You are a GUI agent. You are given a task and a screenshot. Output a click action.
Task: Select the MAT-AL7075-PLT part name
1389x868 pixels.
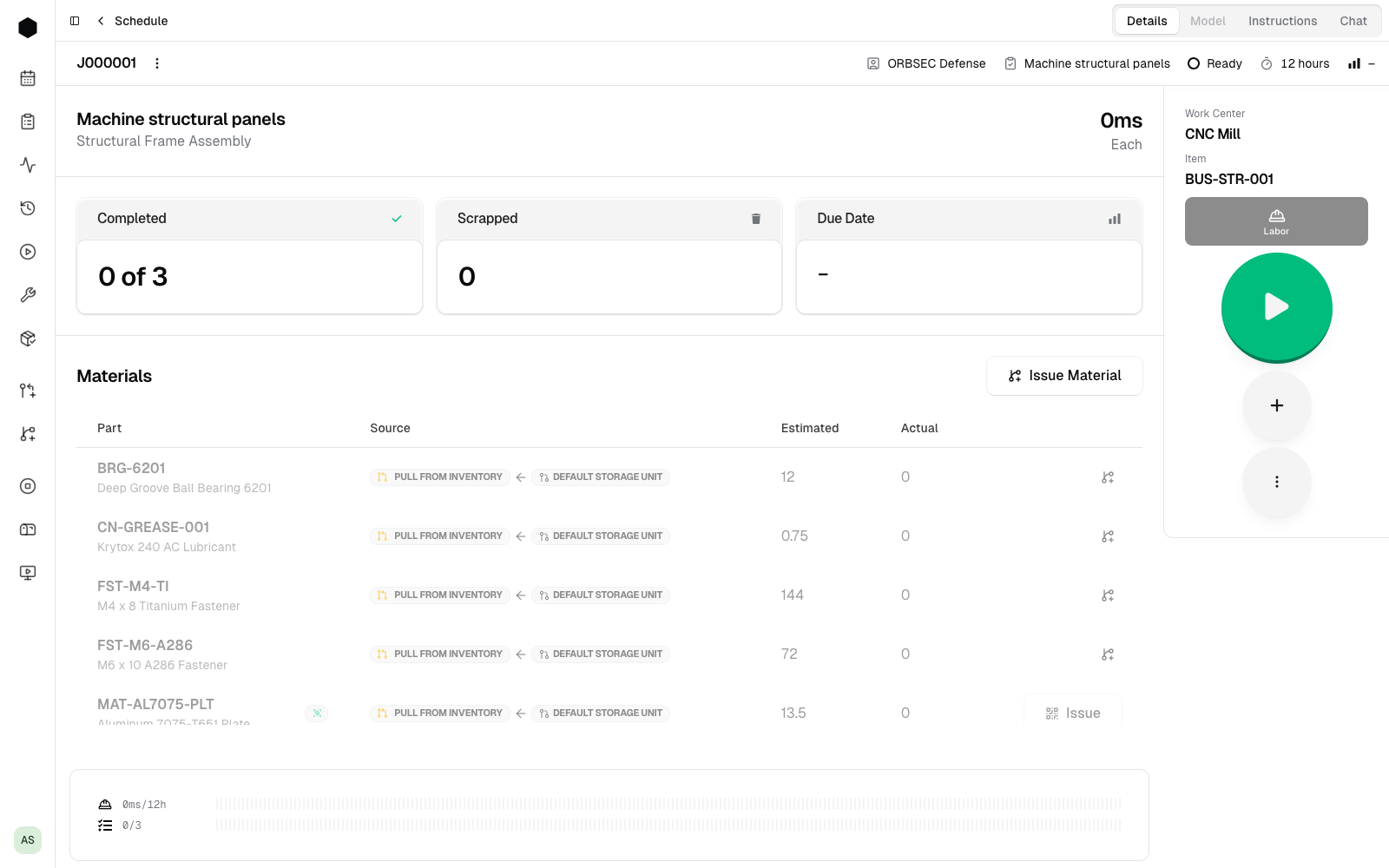[x=155, y=704]
